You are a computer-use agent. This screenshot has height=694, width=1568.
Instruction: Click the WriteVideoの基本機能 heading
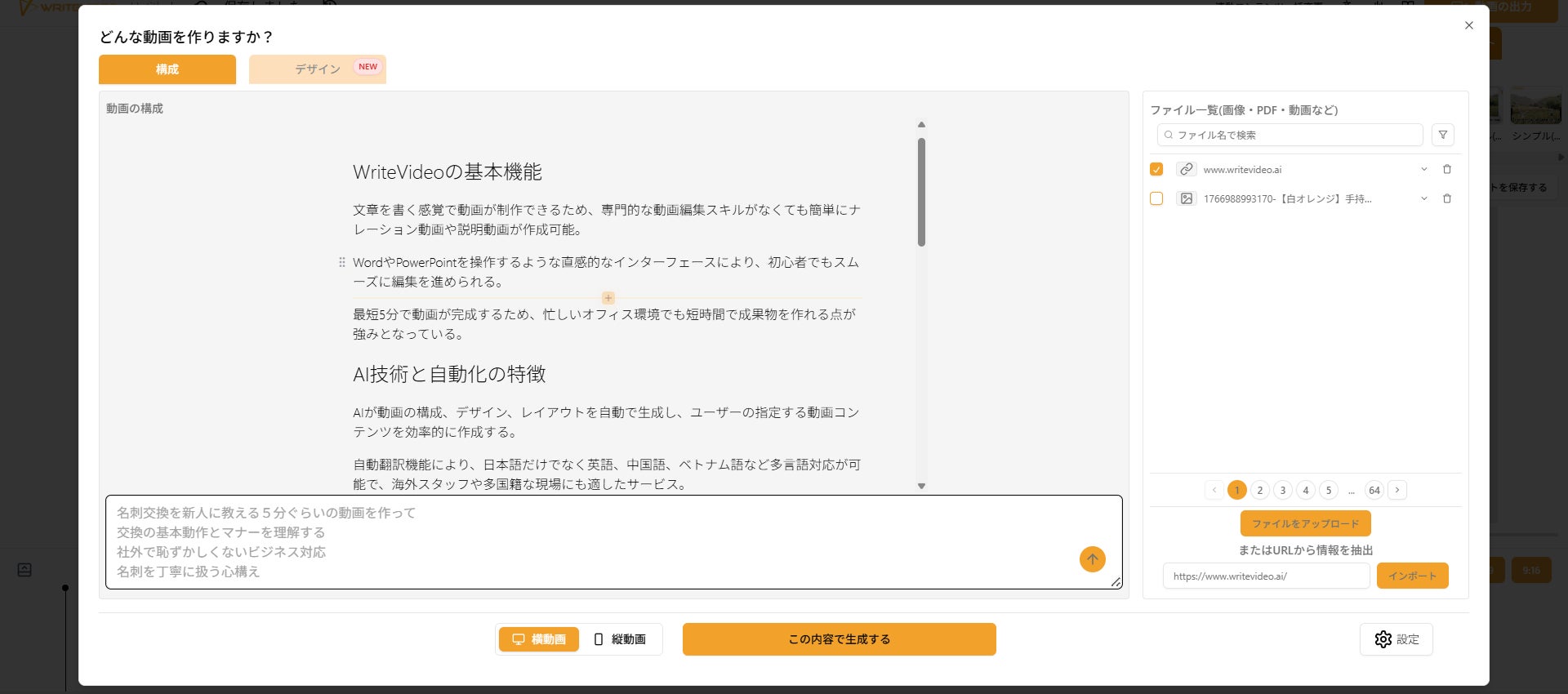click(448, 172)
